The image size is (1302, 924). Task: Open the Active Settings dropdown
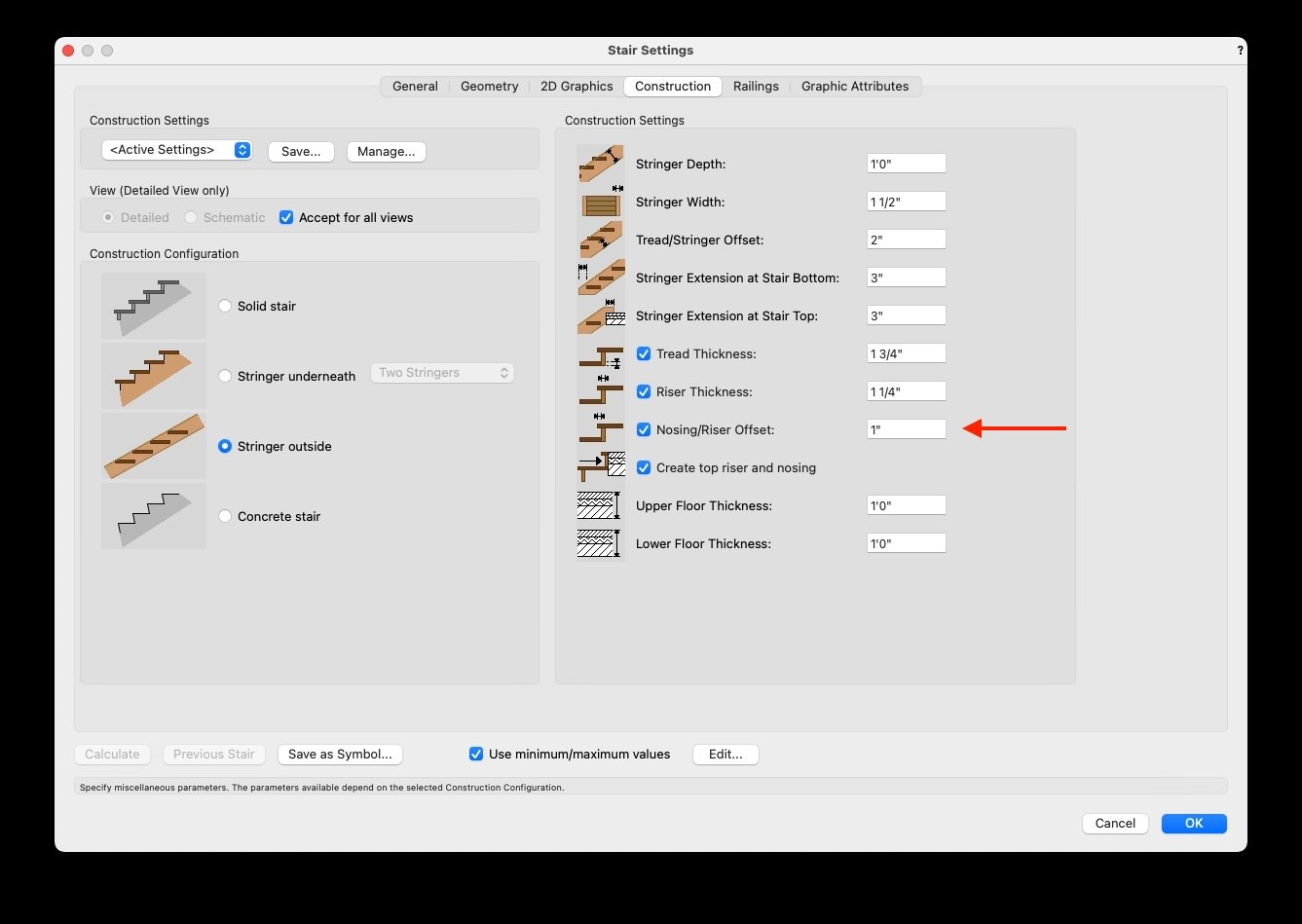pyautogui.click(x=176, y=150)
